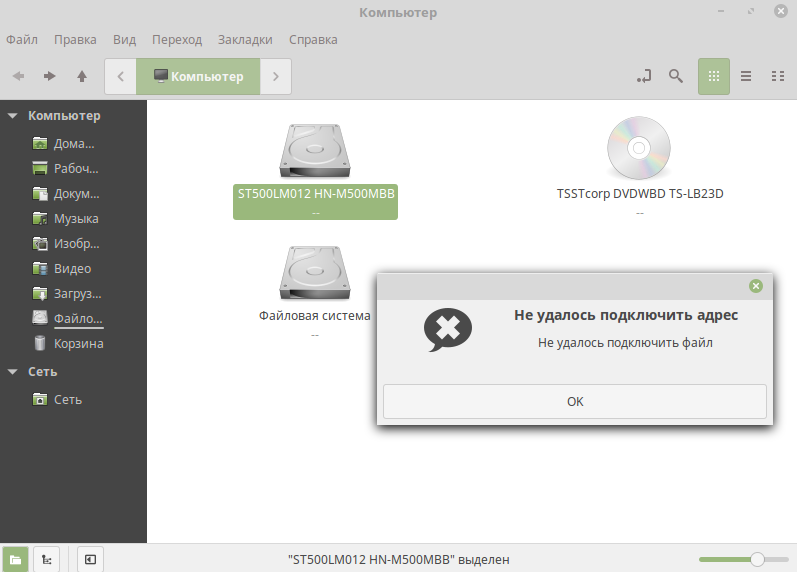Click the ST500LM012 HN-M500MBB label

[x=316, y=194]
